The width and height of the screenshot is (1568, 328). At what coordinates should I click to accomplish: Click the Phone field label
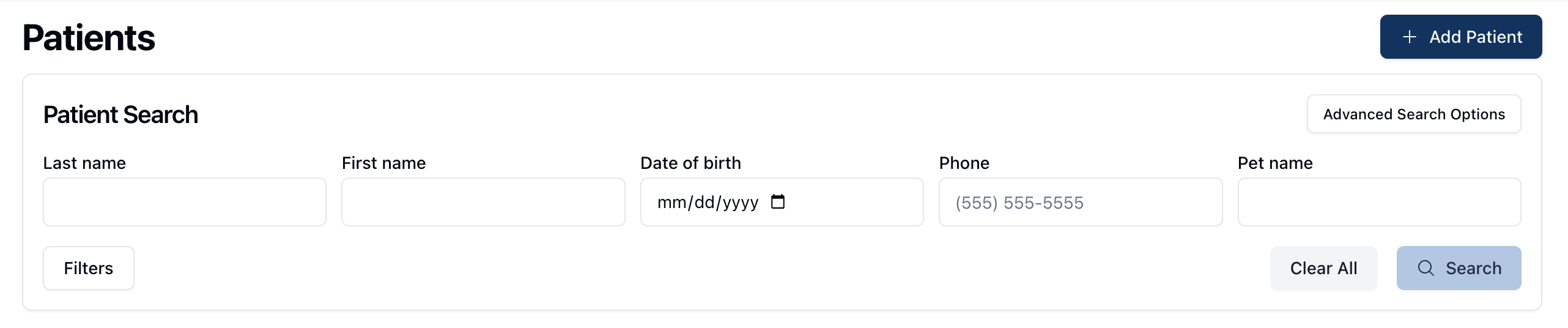pyautogui.click(x=964, y=163)
